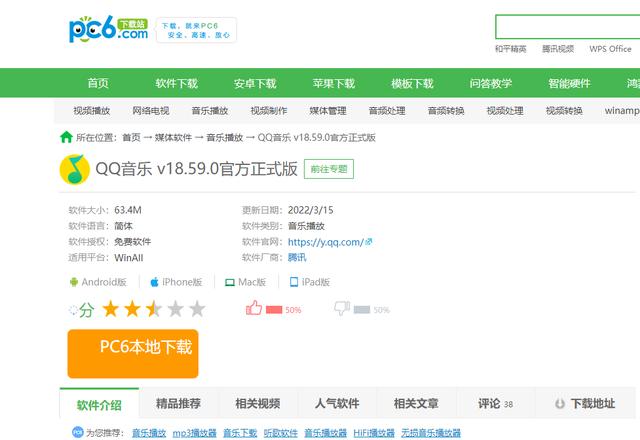Click external link icon after y.qq.com
This screenshot has height=440, width=640.
[369, 242]
